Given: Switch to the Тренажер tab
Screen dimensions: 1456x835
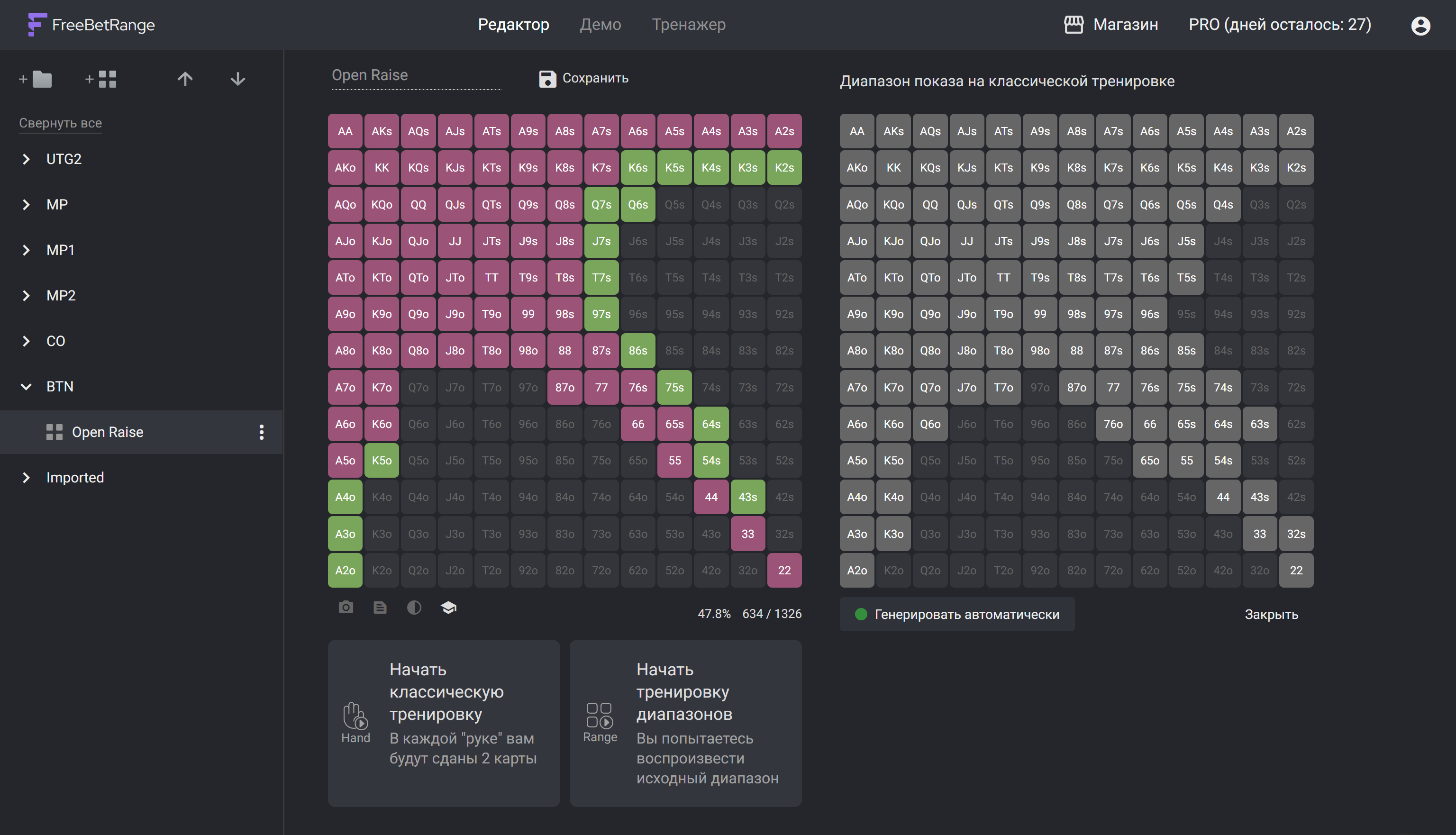Looking at the screenshot, I should click(x=688, y=25).
